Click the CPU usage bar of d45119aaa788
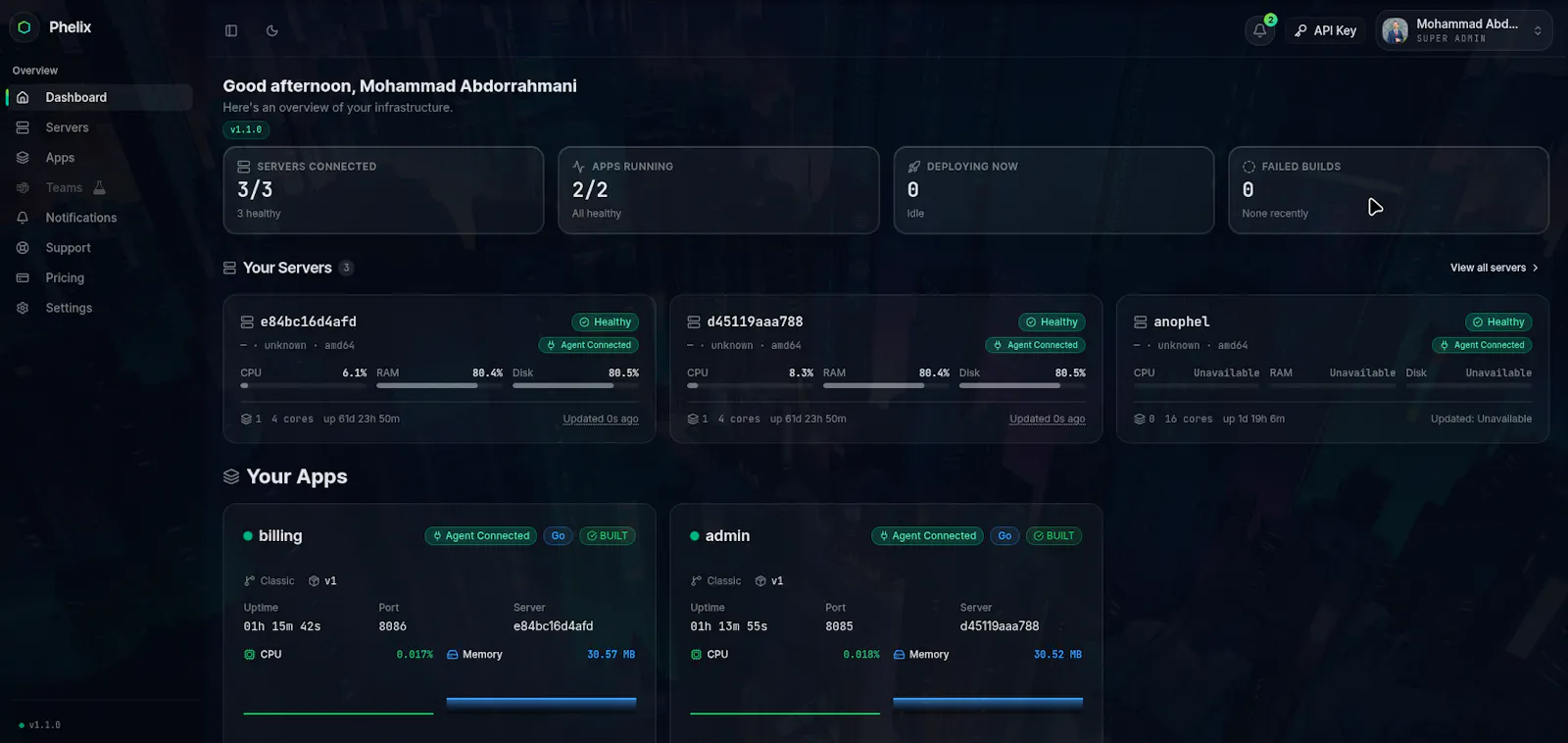This screenshot has height=743, width=1568. click(750, 386)
